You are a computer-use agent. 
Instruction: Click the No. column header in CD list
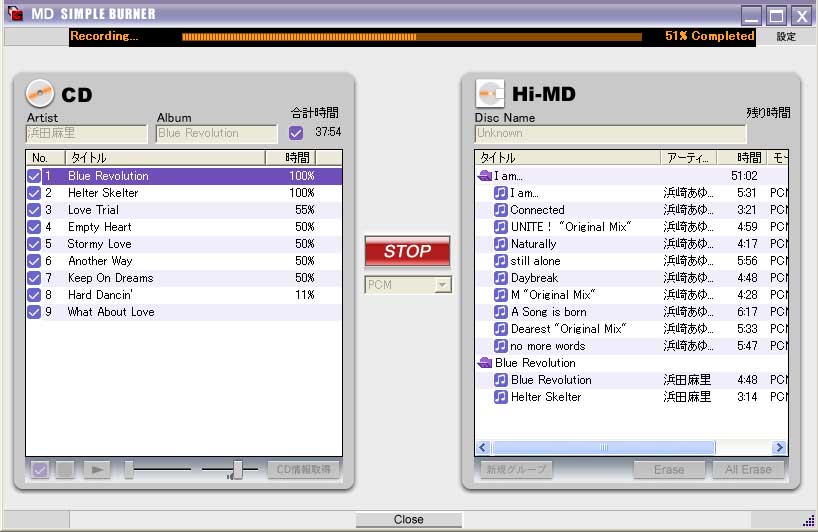tap(45, 158)
